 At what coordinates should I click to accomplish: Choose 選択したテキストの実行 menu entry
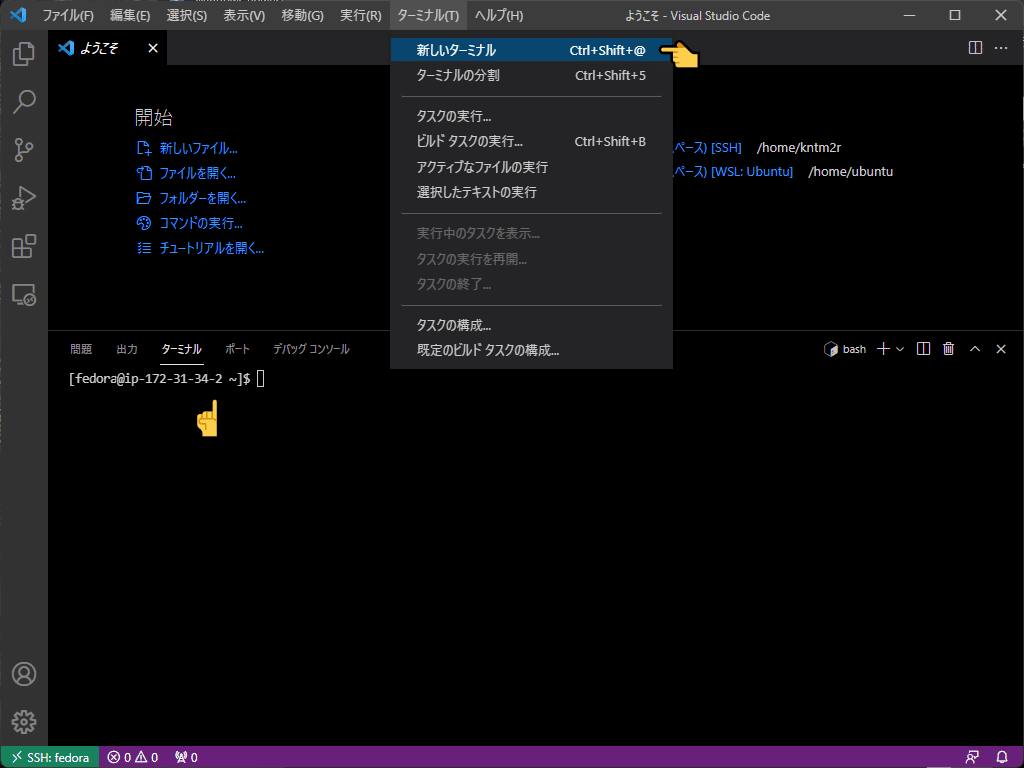point(532,192)
